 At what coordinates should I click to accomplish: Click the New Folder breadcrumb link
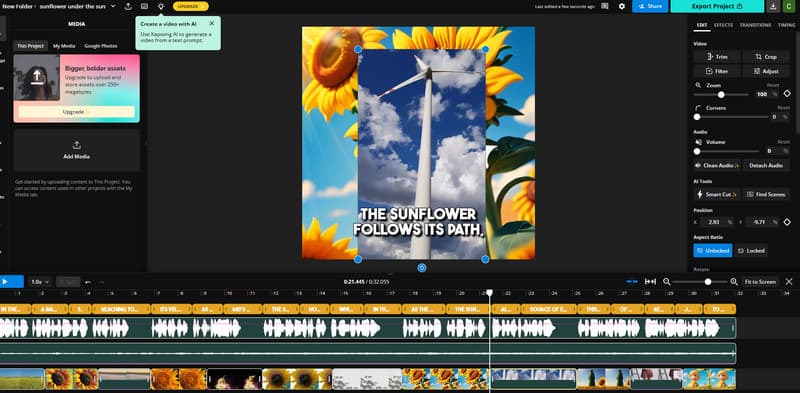tap(18, 6)
